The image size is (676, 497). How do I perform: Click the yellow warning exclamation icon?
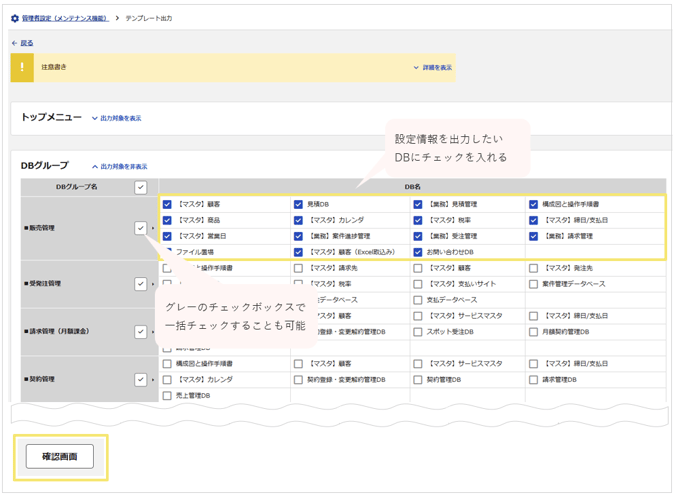[x=22, y=67]
